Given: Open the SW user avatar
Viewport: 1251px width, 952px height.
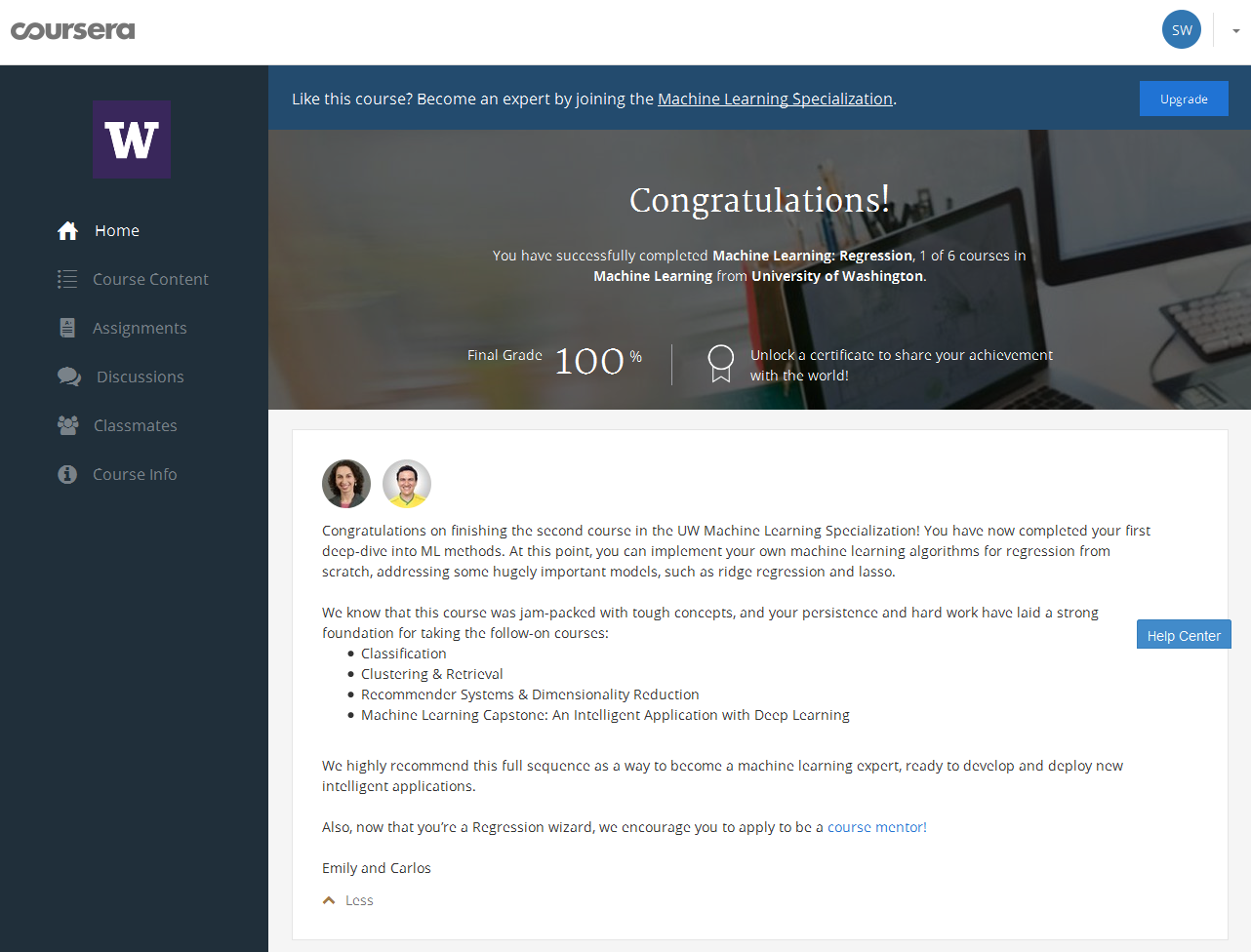Looking at the screenshot, I should click(x=1182, y=29).
